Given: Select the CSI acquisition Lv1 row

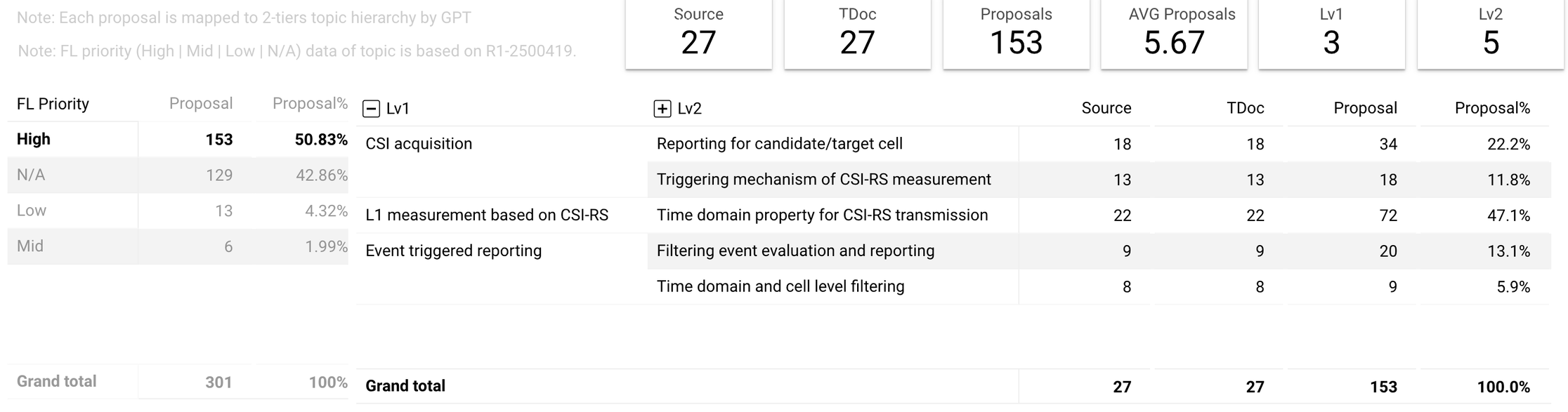Looking at the screenshot, I should pos(419,144).
